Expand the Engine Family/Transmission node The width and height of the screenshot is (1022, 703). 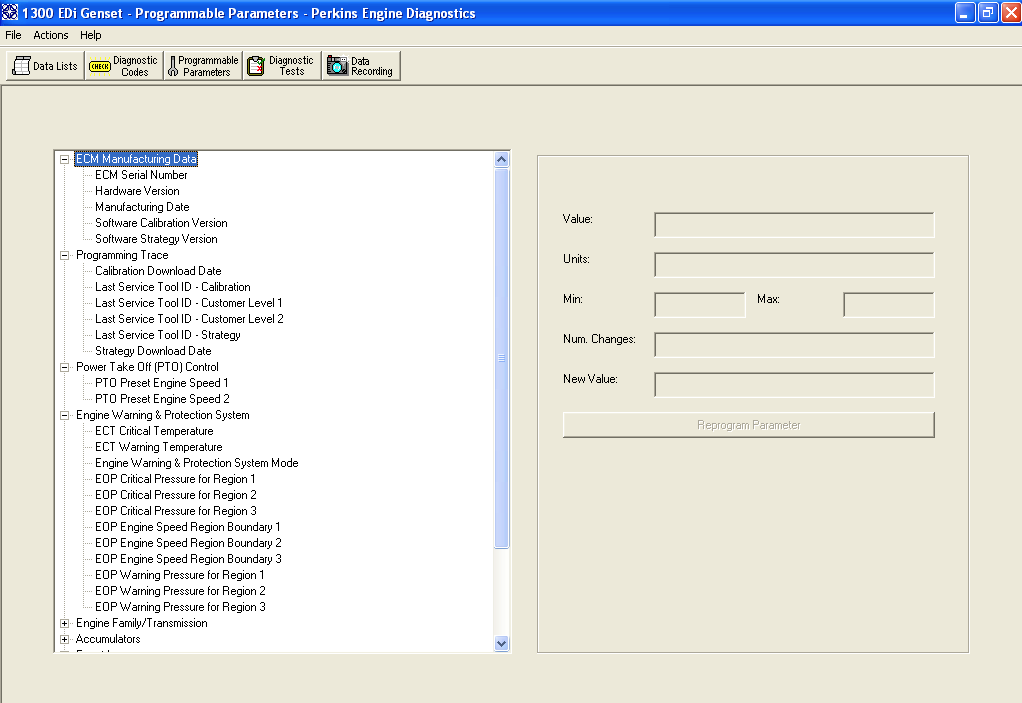coord(65,624)
